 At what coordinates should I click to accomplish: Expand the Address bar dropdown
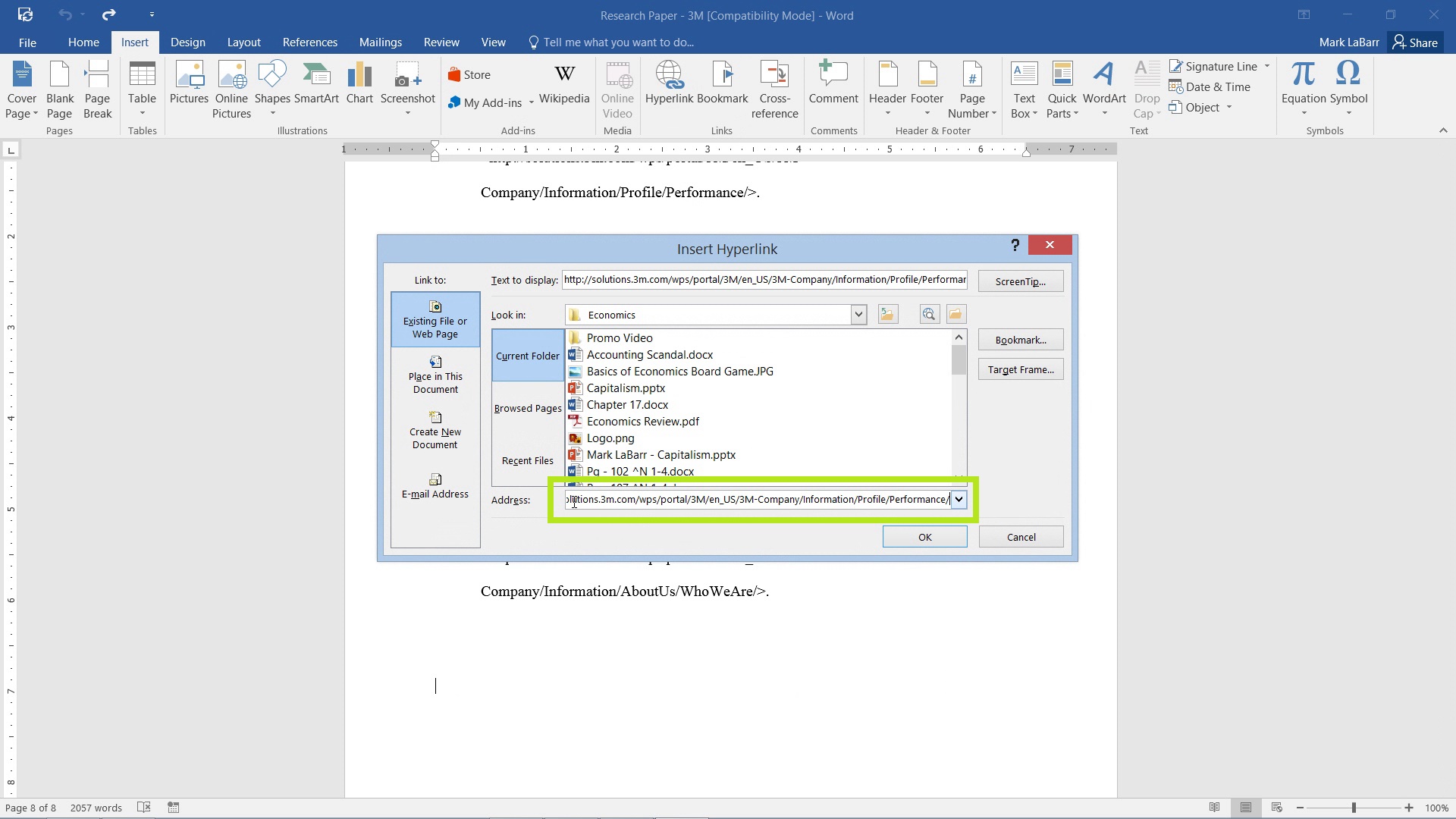[958, 499]
